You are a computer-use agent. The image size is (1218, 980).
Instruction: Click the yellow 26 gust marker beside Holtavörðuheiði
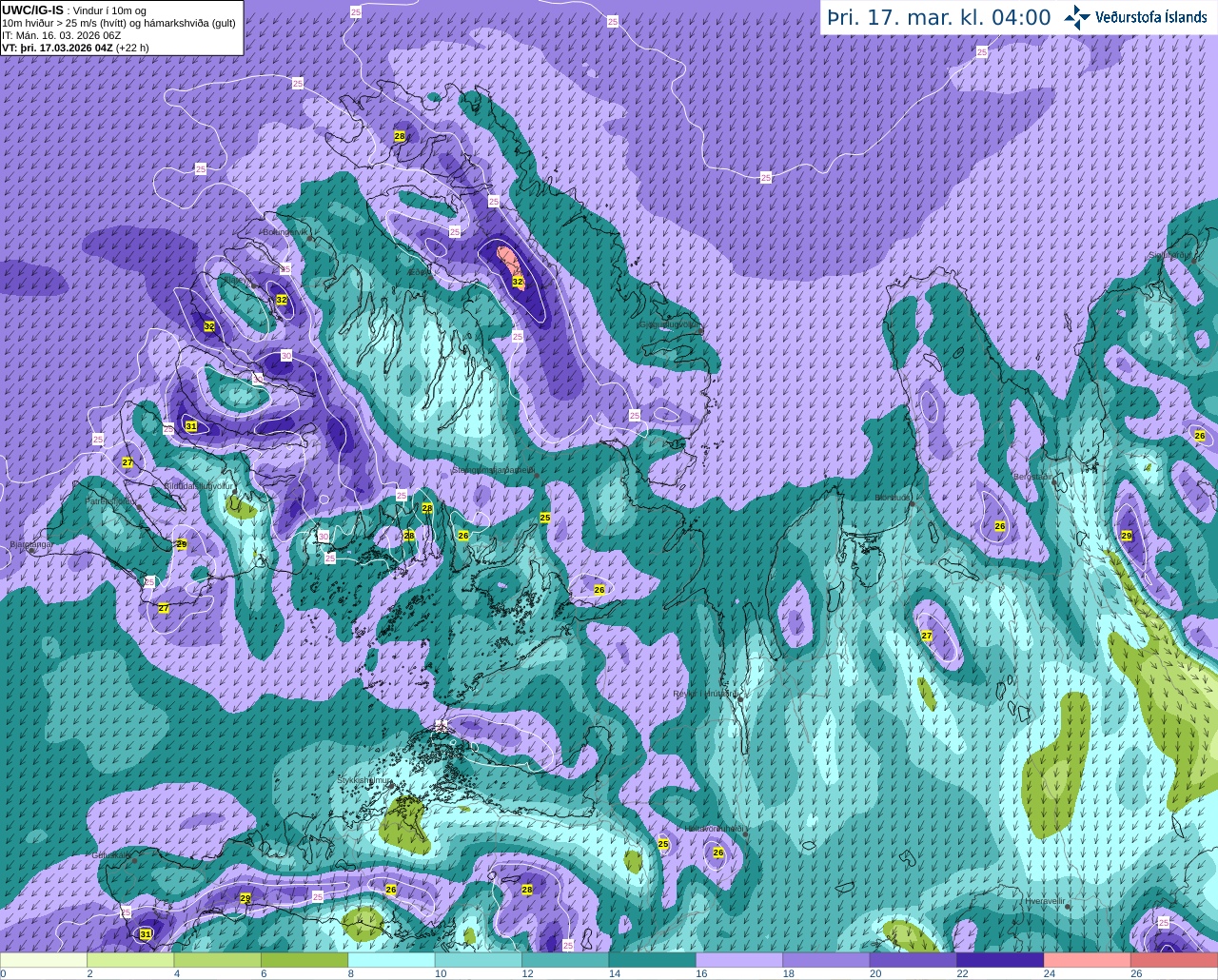click(718, 853)
